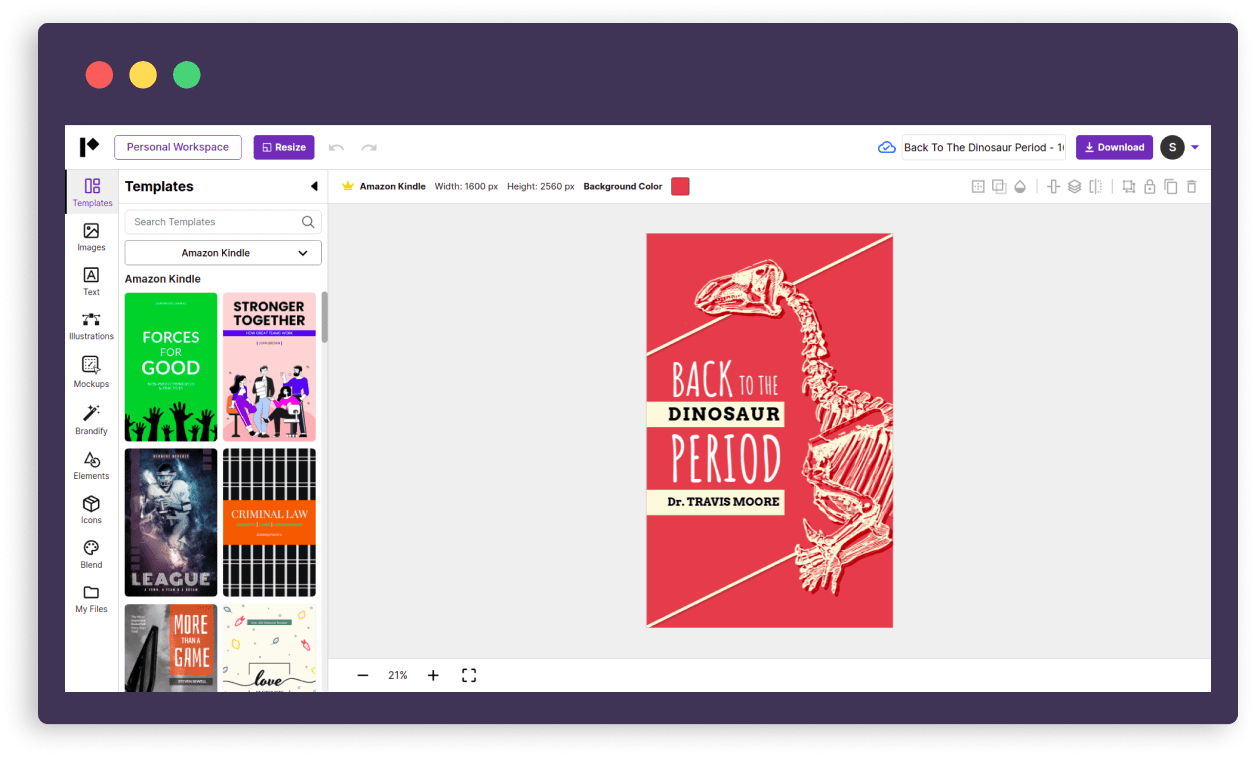Screen dimensions: 1256x758
Task: Open the Blend palette panel
Action: [91, 554]
